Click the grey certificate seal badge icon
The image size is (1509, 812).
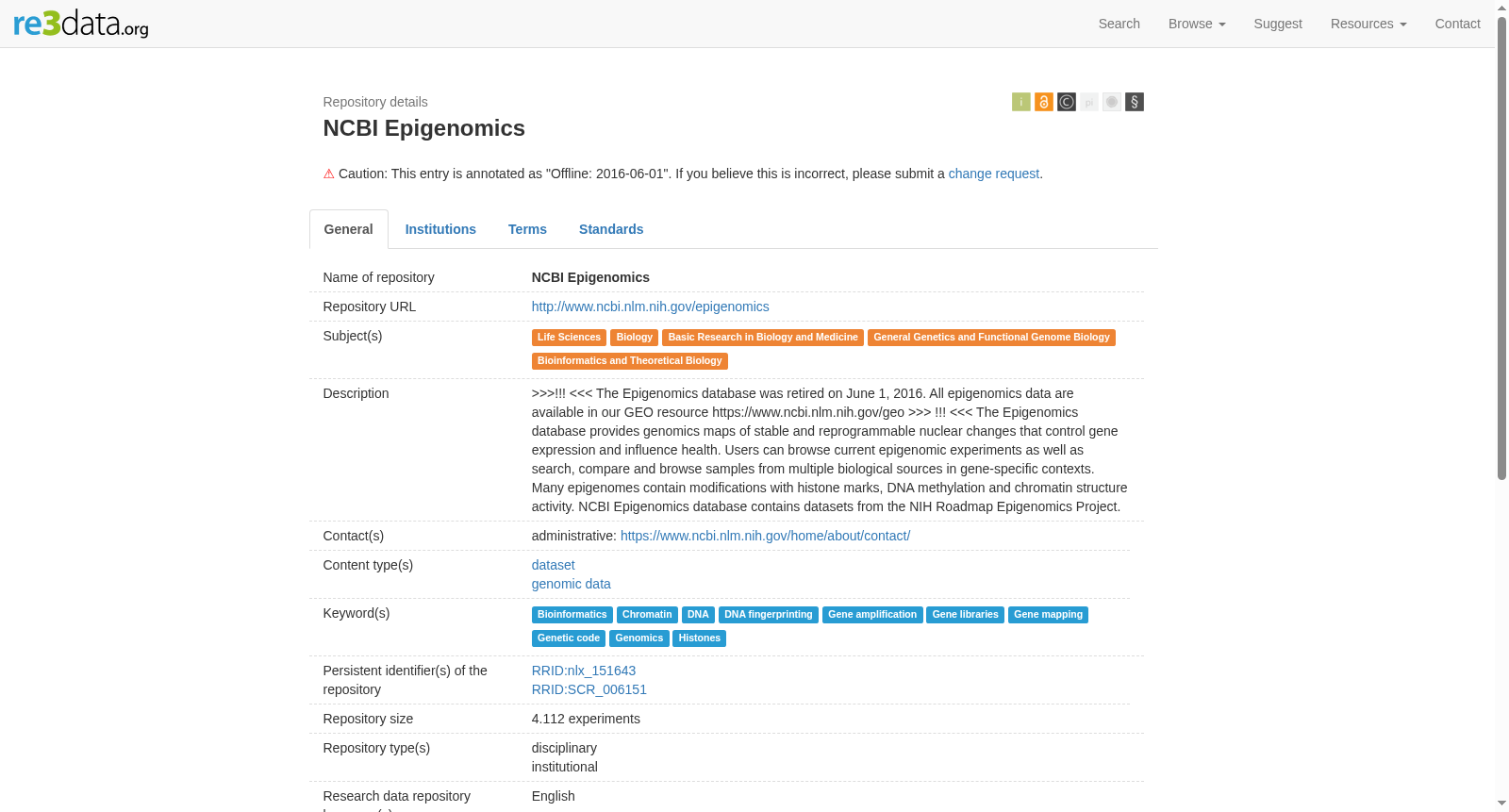point(1111,102)
